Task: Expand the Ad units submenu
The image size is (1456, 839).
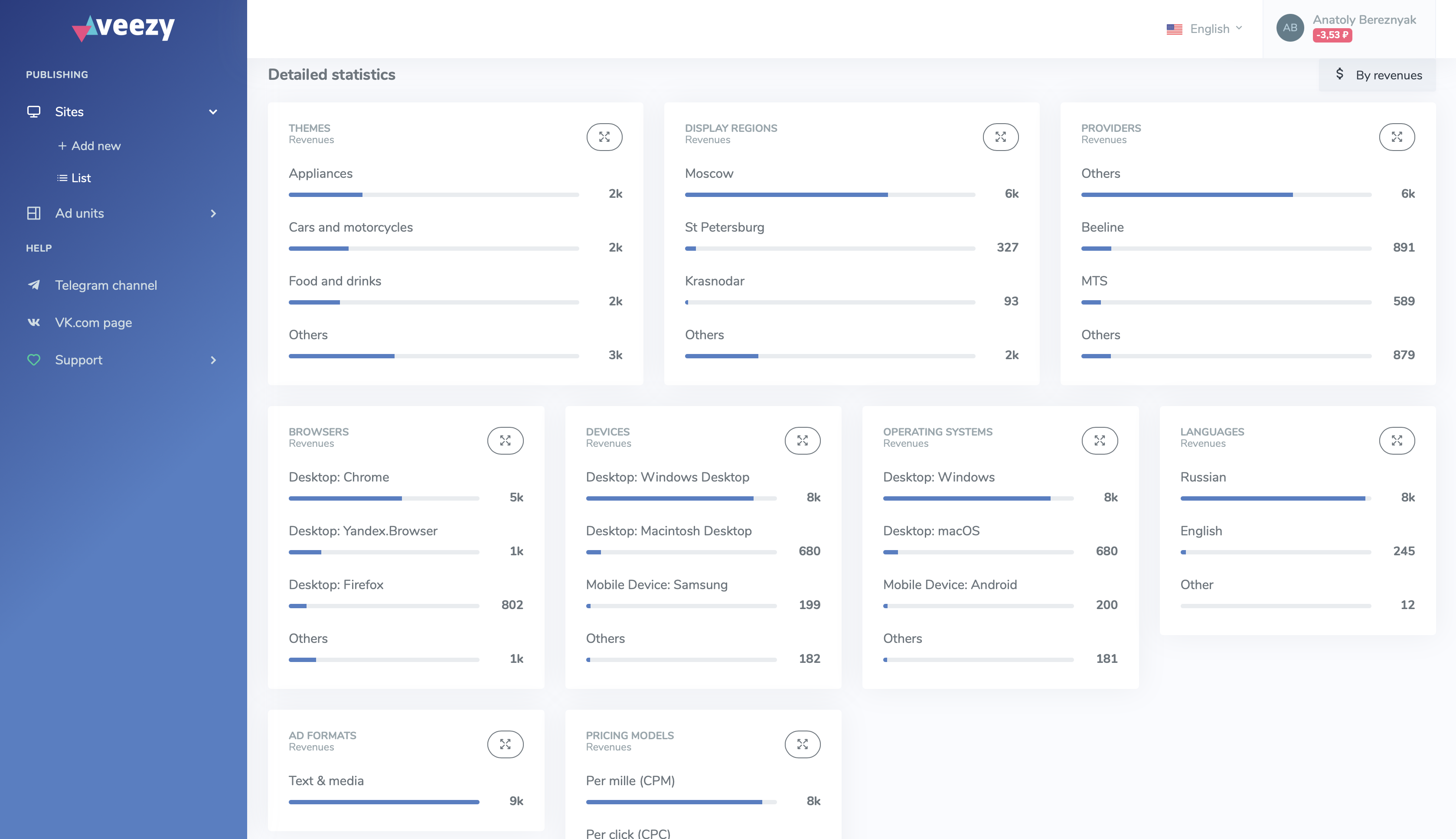Action: [x=213, y=213]
